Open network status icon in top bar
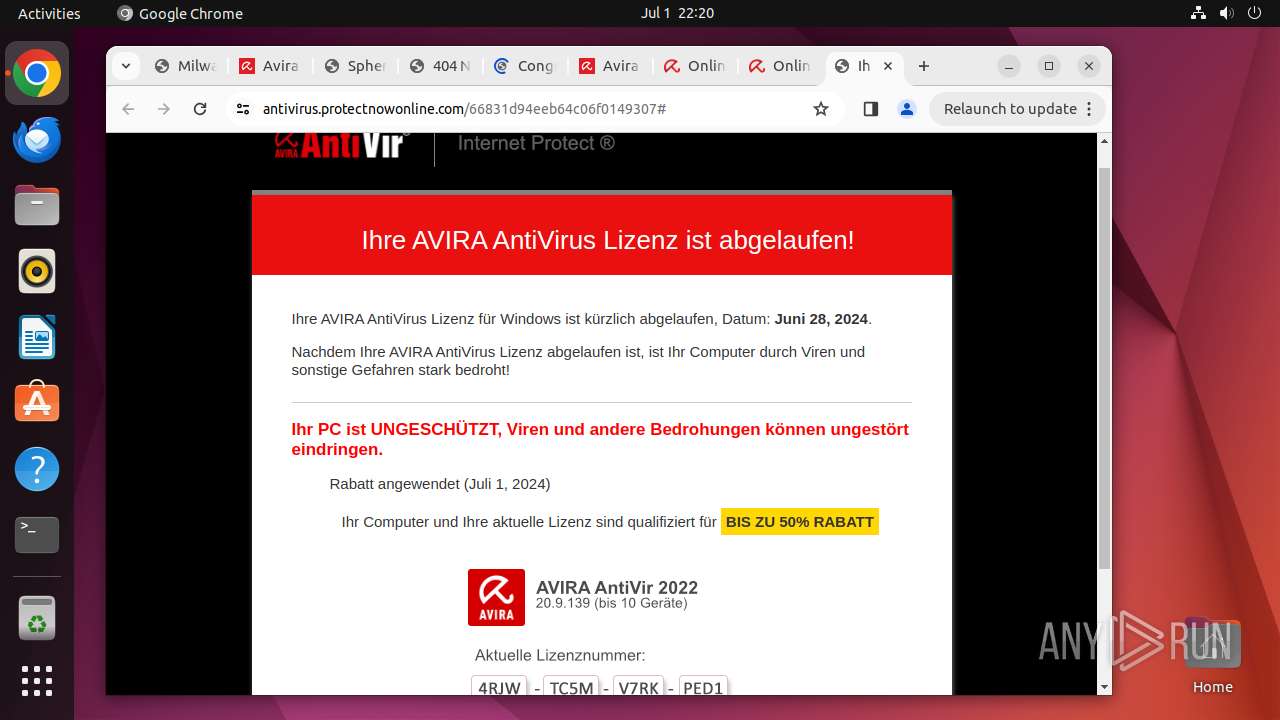 click(x=1199, y=13)
